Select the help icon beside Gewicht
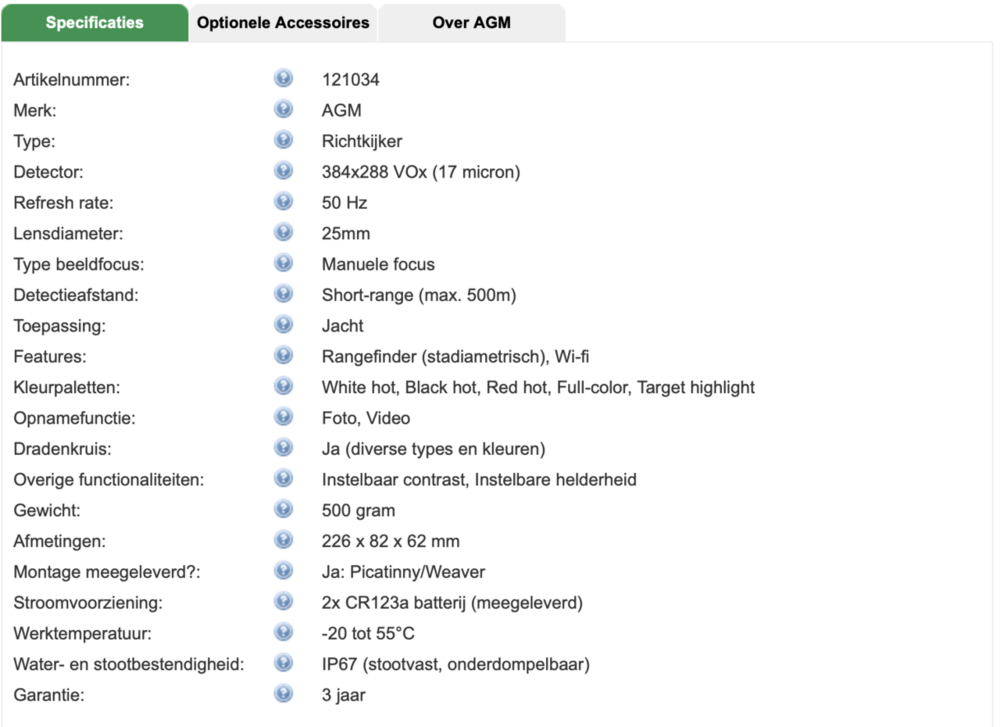1000x727 pixels. 283,510
